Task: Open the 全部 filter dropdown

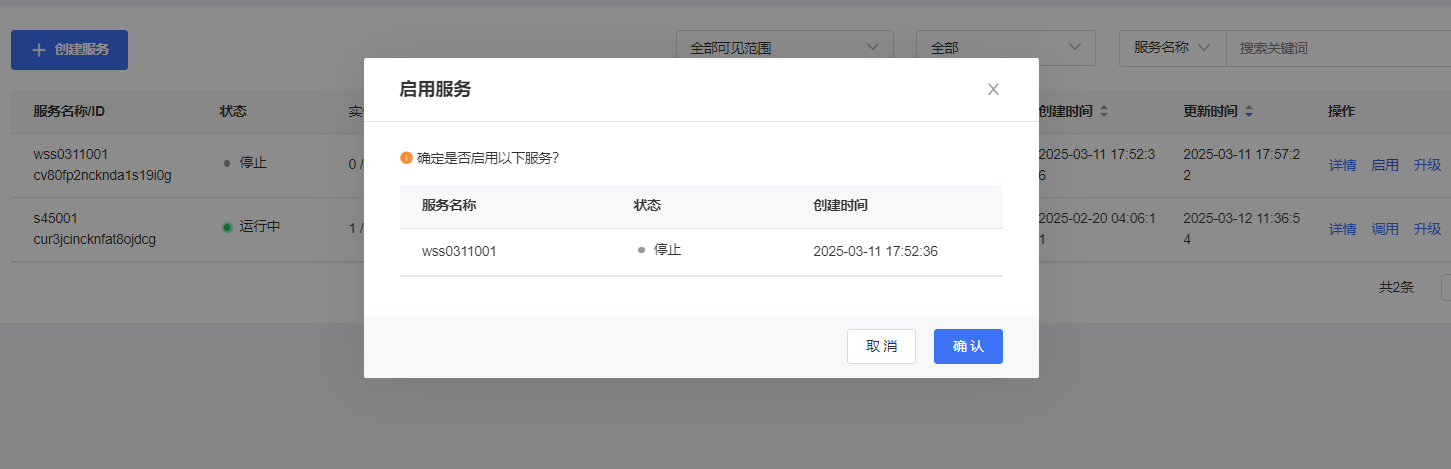Action: 1006,48
